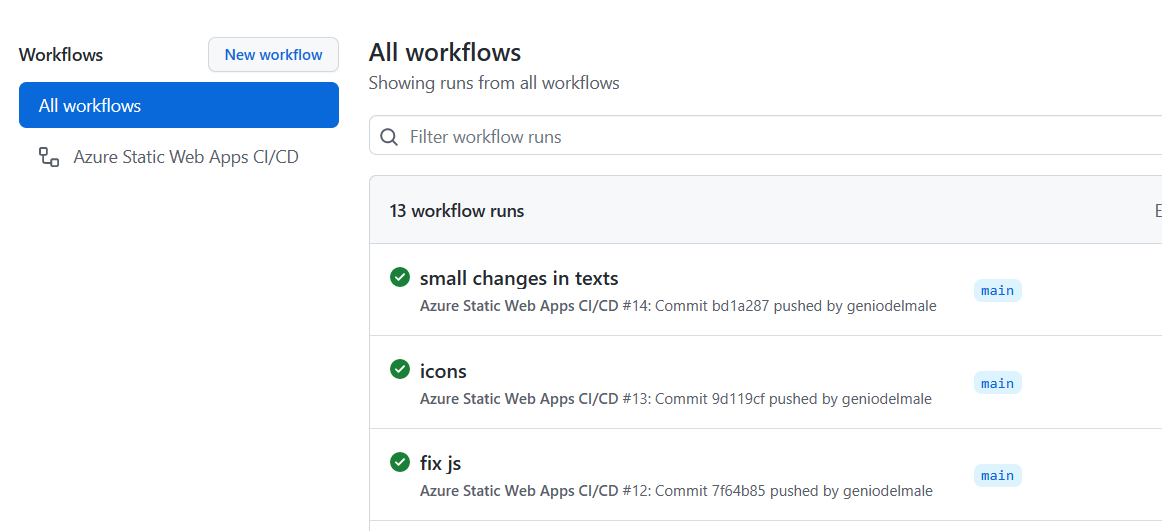Open the 'icons' workflow run
Screen dimensions: 1162x531
click(443, 371)
